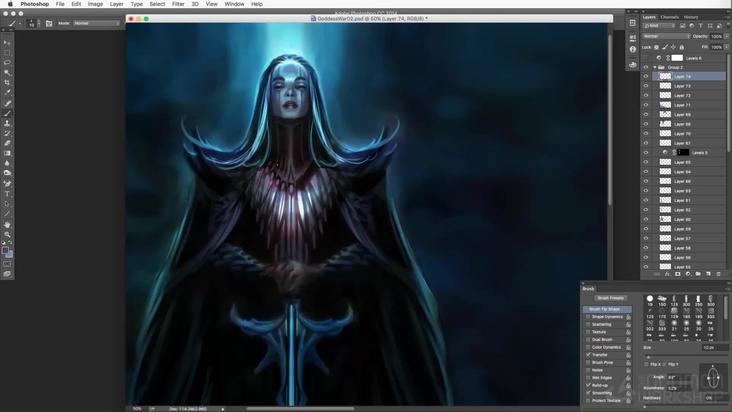Switch to History tab
Image resolution: width=732 pixels, height=412 pixels.
click(x=691, y=17)
